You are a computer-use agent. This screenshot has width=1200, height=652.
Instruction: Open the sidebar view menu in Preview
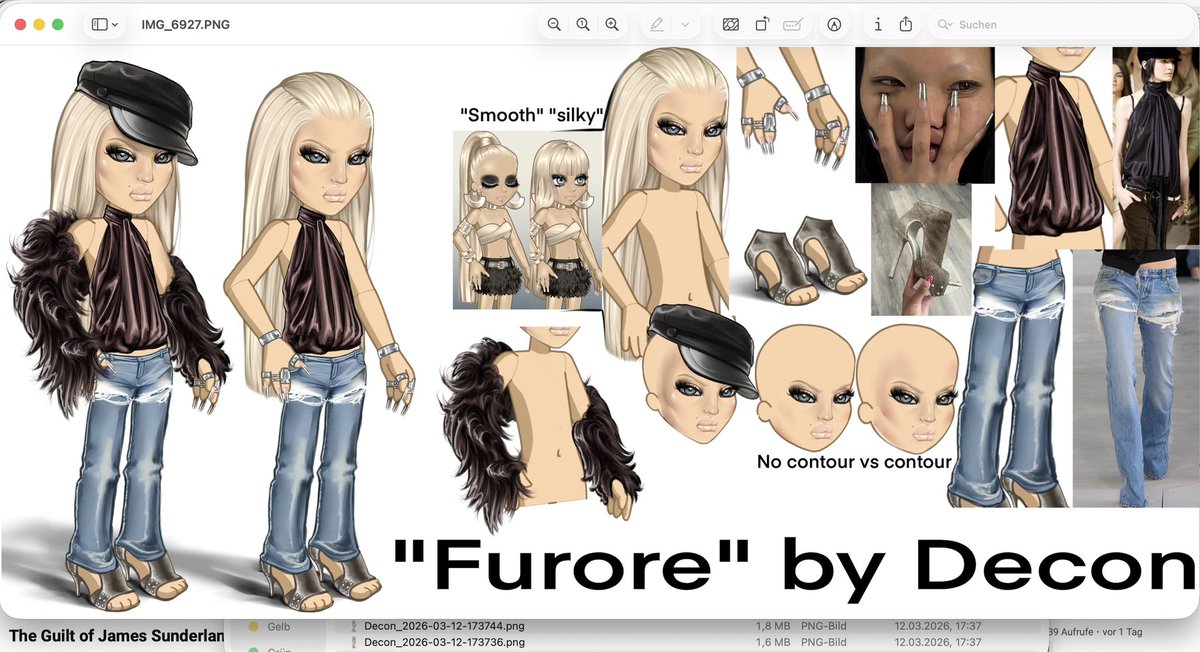tap(104, 24)
